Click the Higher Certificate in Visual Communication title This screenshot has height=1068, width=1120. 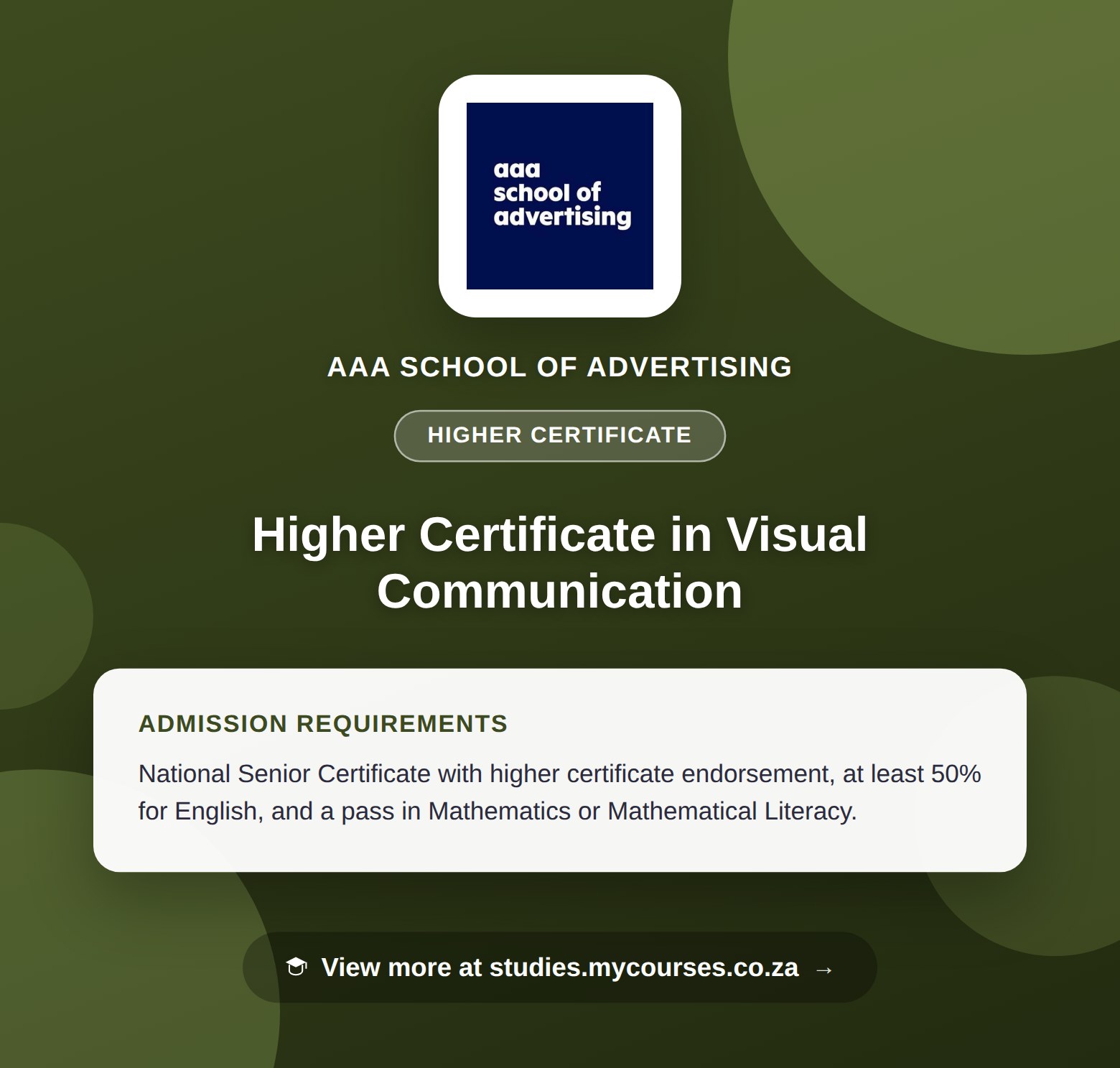(x=560, y=562)
